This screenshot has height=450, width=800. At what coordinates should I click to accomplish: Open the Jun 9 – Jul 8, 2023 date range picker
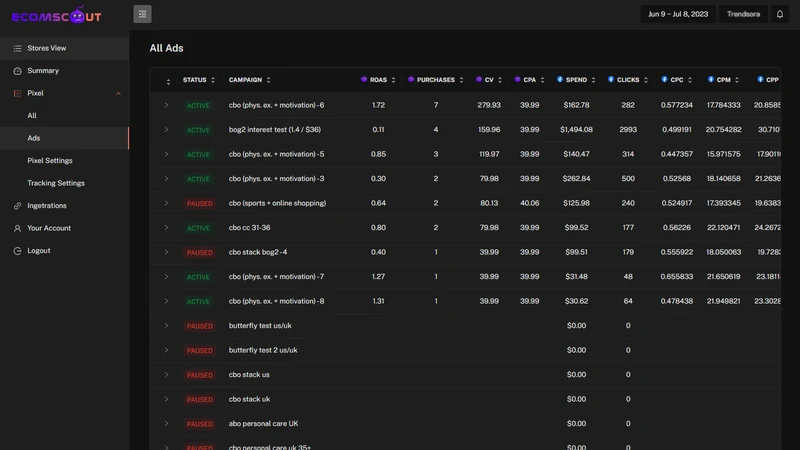[x=678, y=14]
